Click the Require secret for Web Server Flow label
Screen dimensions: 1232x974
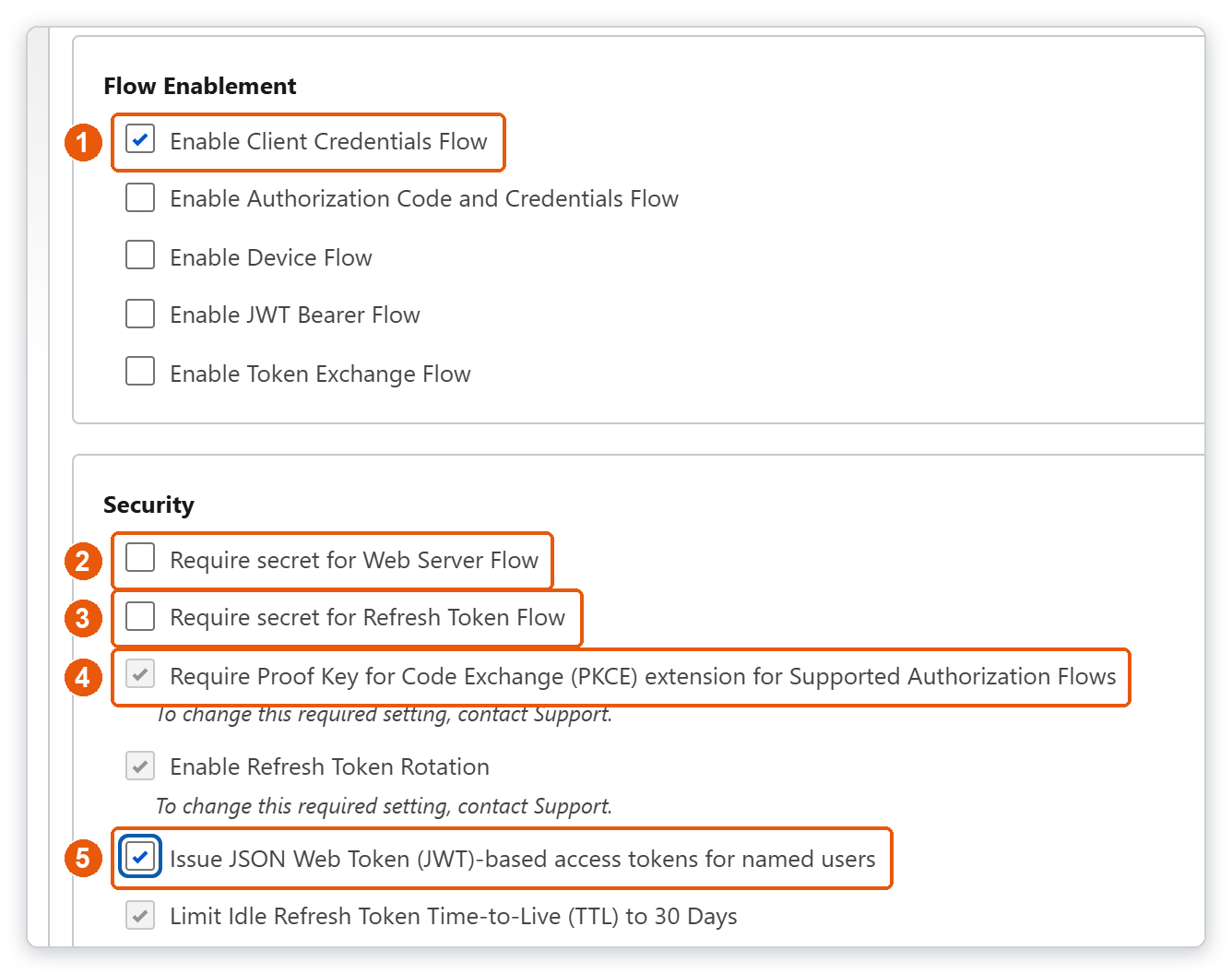[354, 560]
